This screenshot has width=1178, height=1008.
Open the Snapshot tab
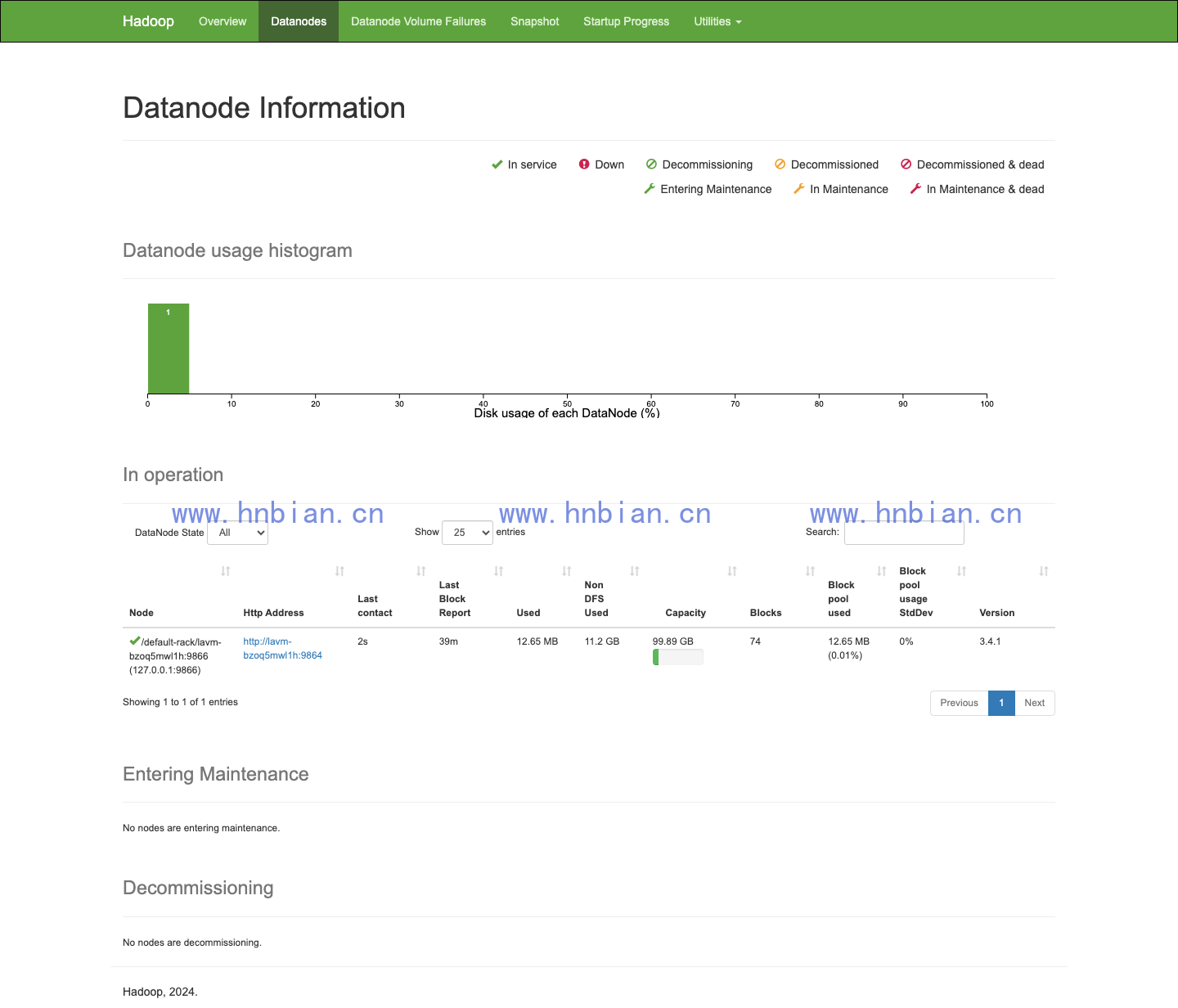tap(535, 21)
